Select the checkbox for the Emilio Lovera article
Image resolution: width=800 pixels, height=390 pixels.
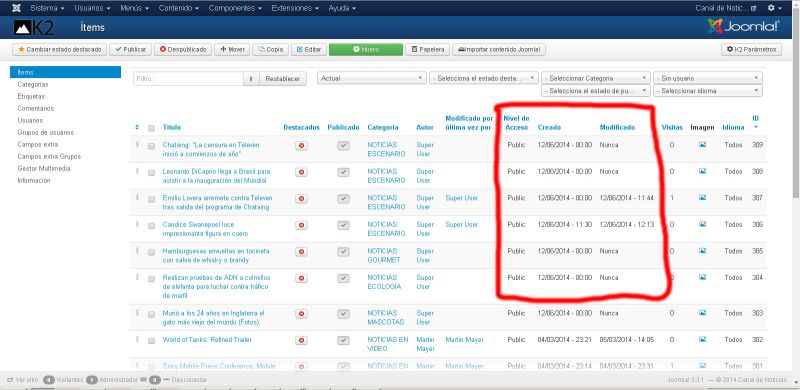(x=152, y=199)
